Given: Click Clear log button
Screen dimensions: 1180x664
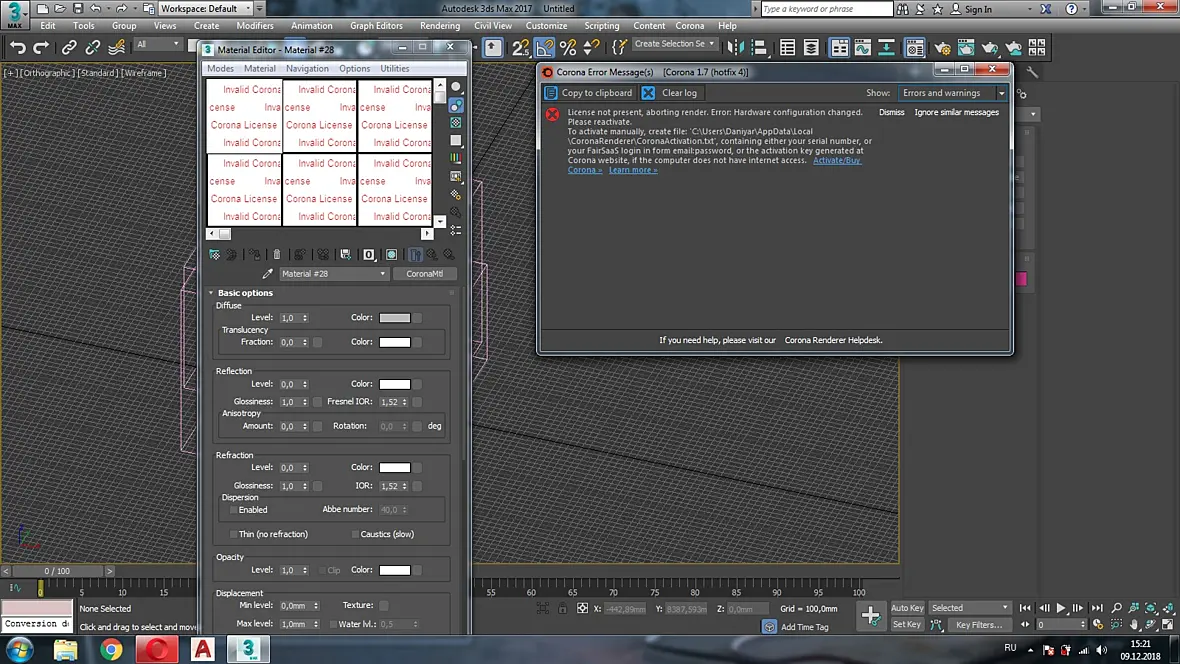Looking at the screenshot, I should [670, 93].
